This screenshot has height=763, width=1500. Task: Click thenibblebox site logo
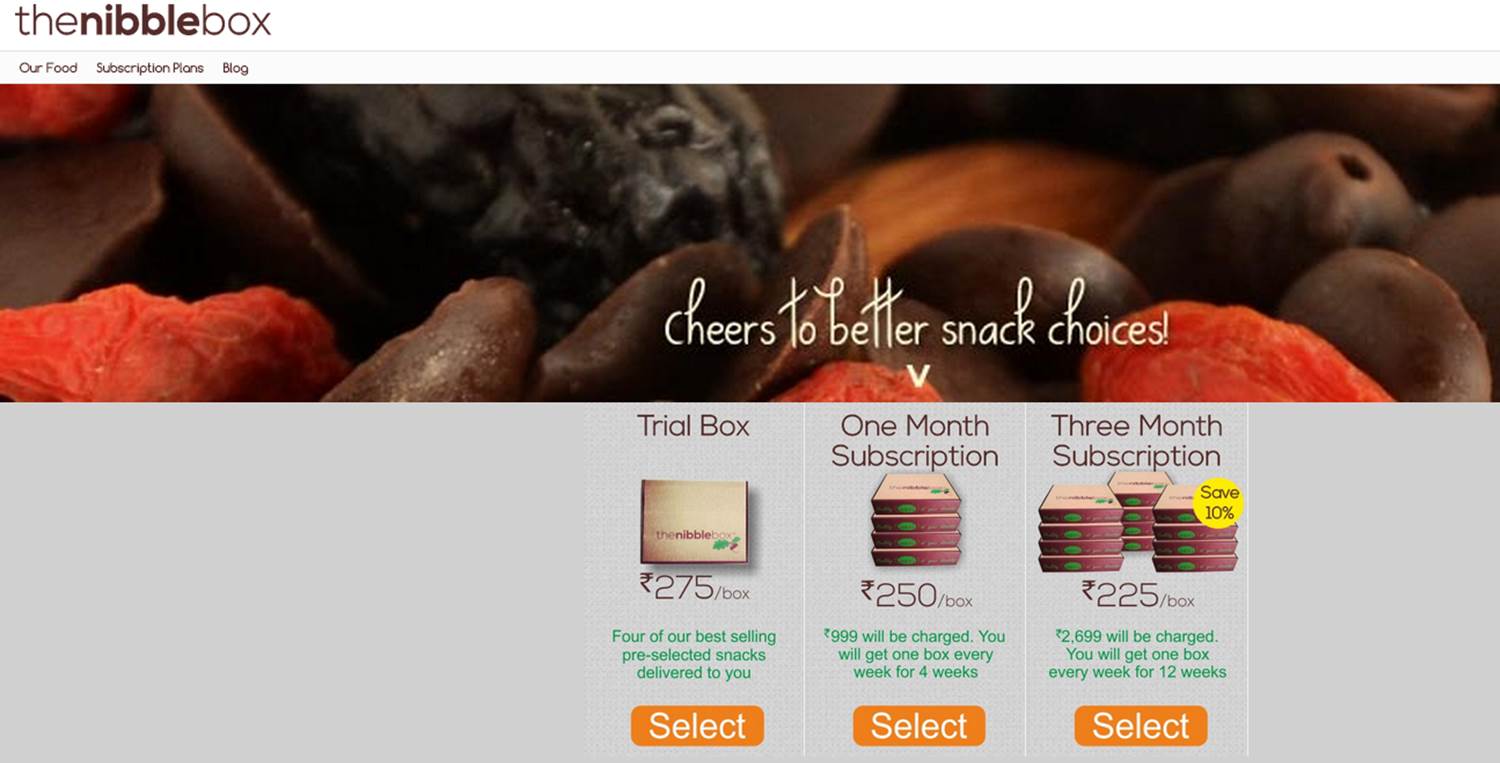click(x=143, y=20)
